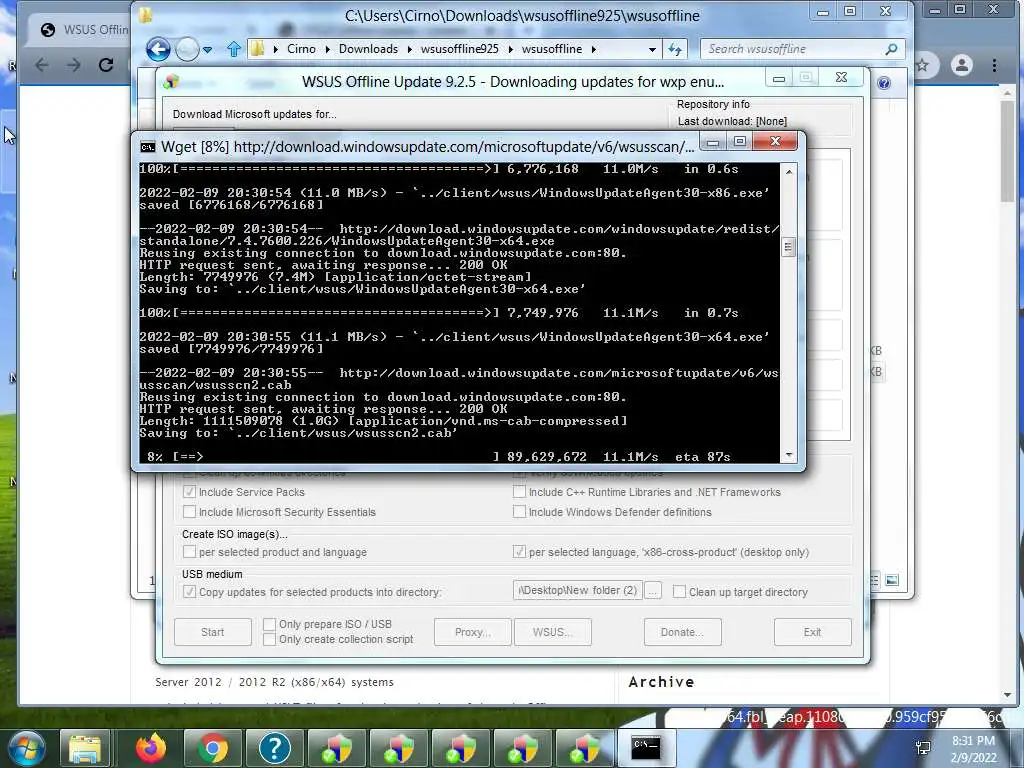The image size is (1024, 768).
Task: Toggle ISO per selected language x86-cross-product
Action: (x=519, y=552)
